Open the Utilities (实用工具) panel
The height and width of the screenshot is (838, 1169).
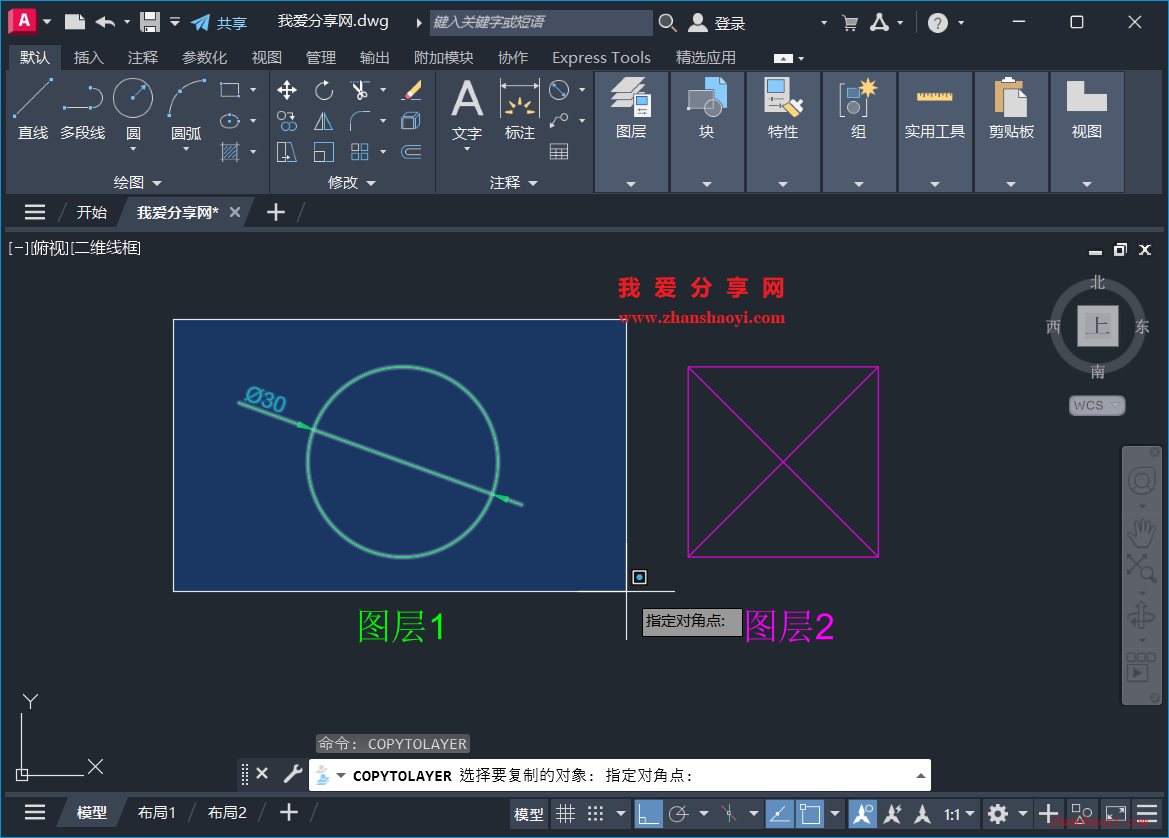click(935, 131)
